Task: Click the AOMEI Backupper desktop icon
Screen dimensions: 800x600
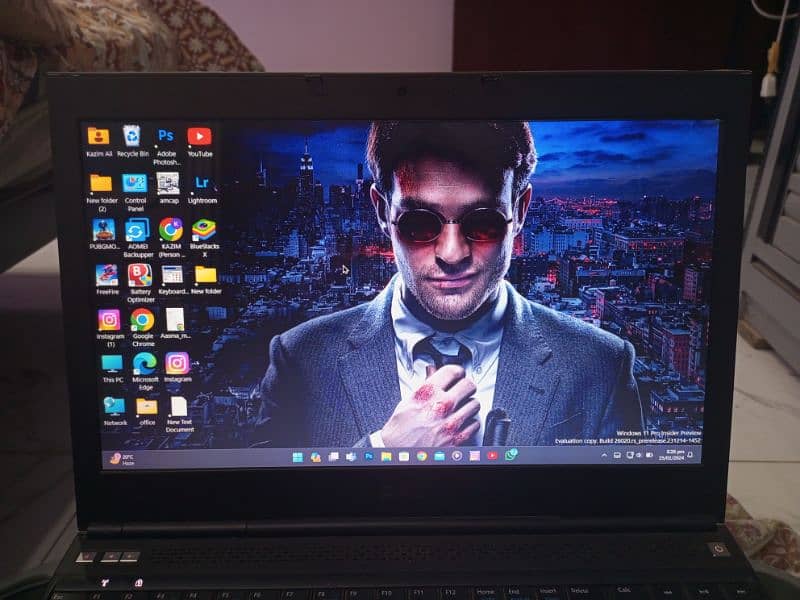Action: (138, 230)
